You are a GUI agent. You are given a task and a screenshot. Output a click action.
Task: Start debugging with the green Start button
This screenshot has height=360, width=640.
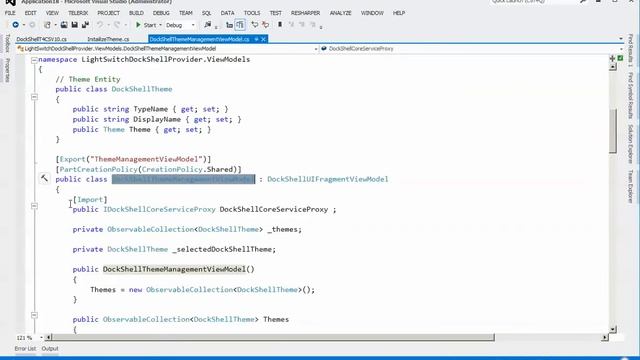click(x=146, y=25)
